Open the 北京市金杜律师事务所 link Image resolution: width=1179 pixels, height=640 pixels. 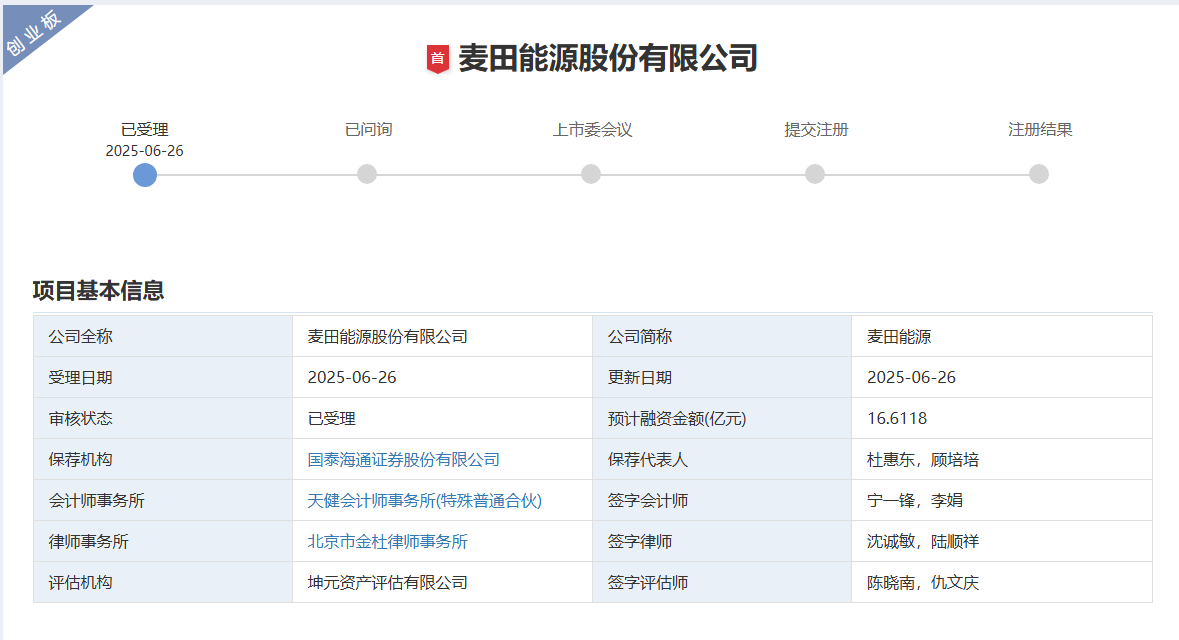click(x=387, y=541)
